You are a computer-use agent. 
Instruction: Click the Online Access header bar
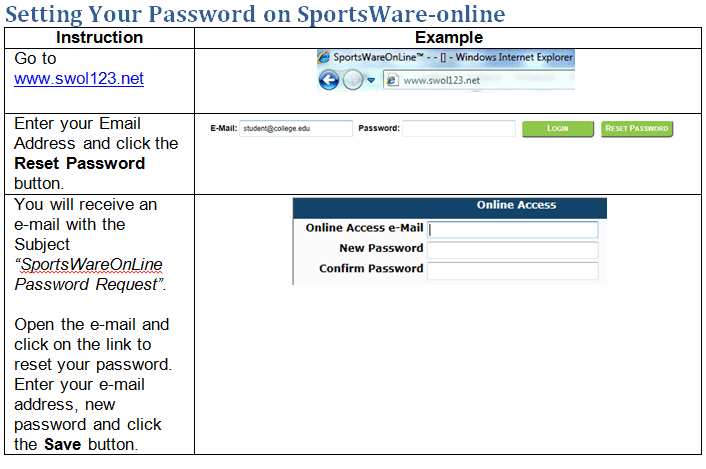point(450,207)
